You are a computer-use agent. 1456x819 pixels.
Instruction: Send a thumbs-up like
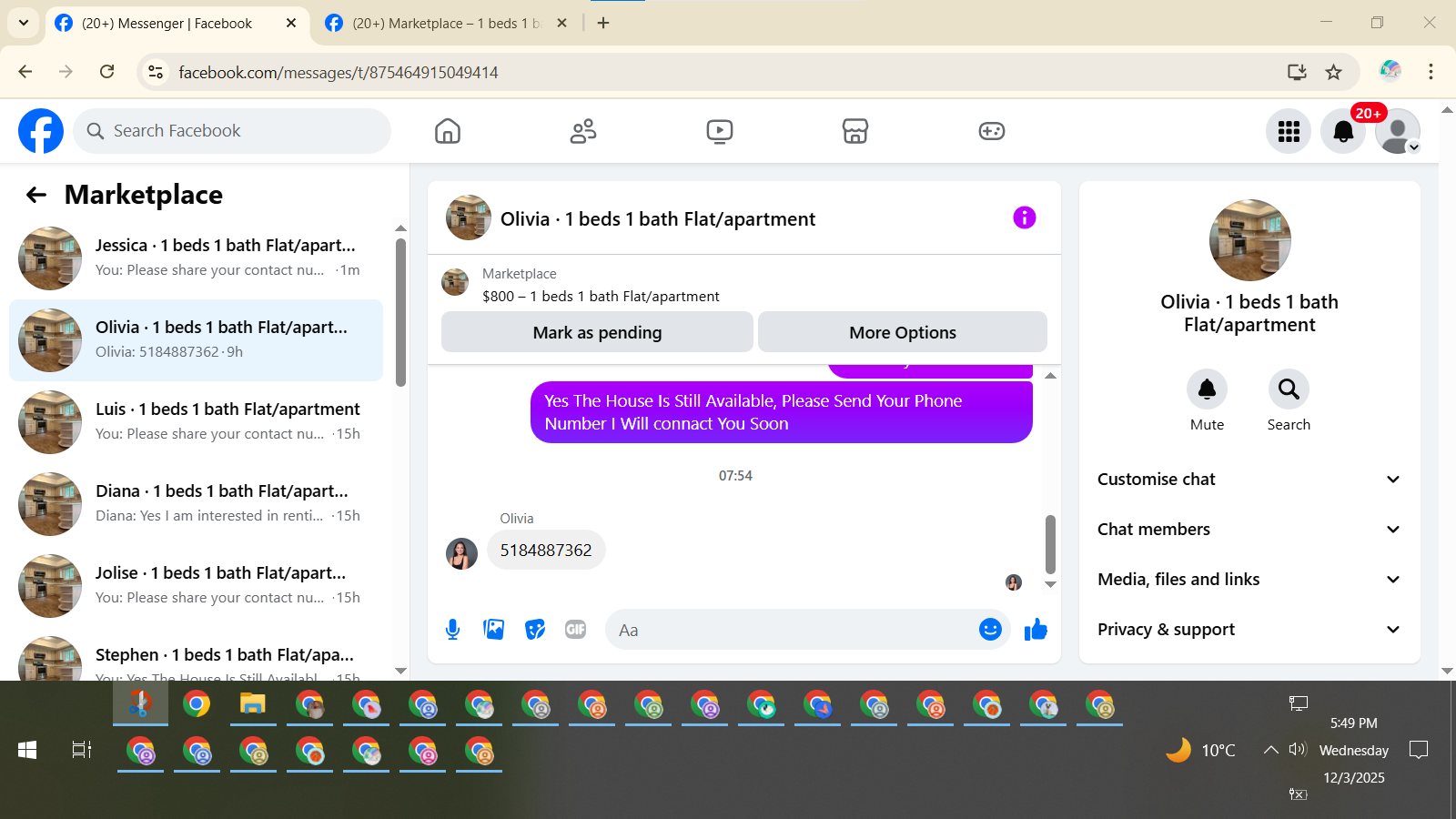[x=1036, y=630]
